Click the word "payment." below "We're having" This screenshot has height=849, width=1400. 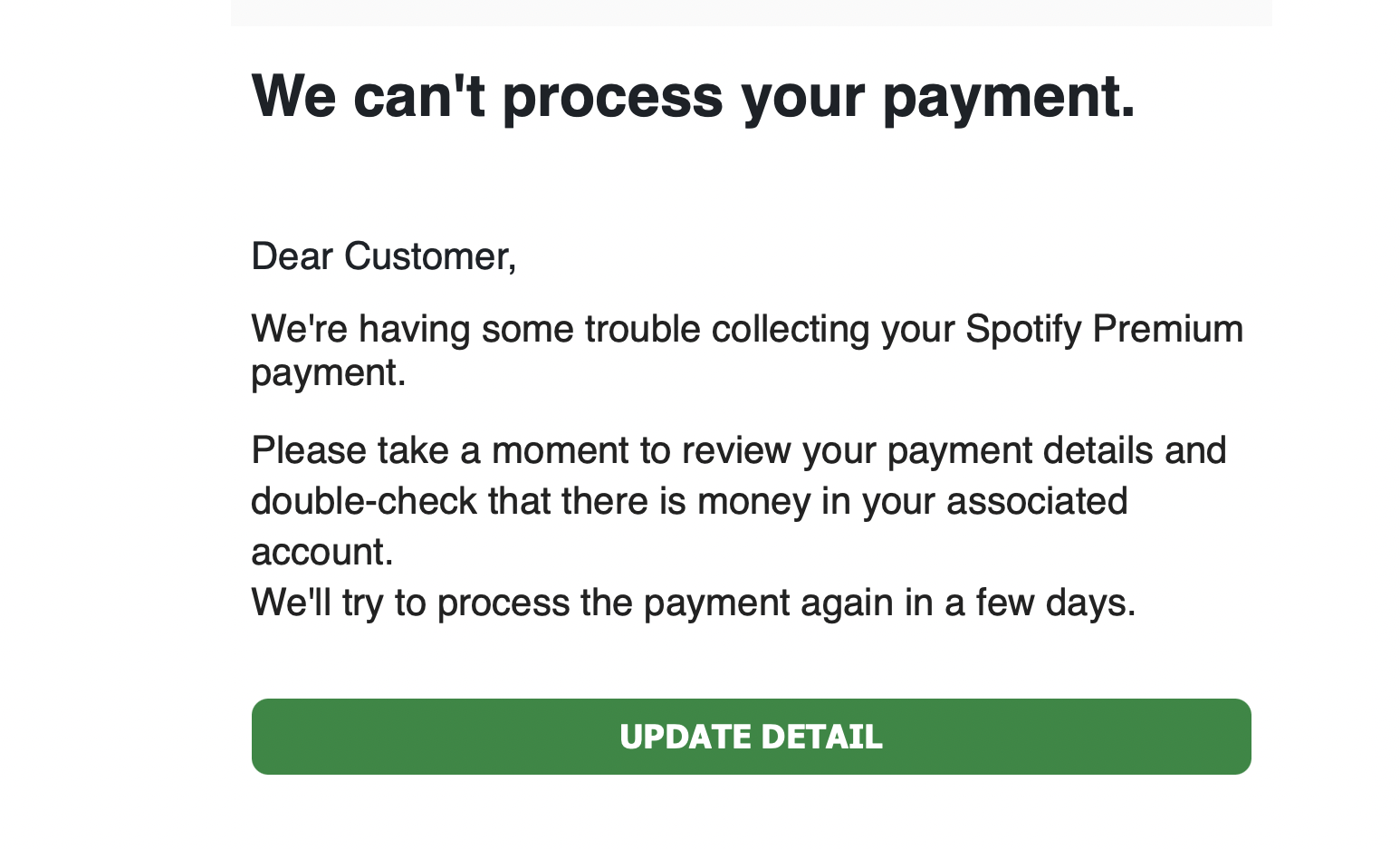pyautogui.click(x=329, y=374)
